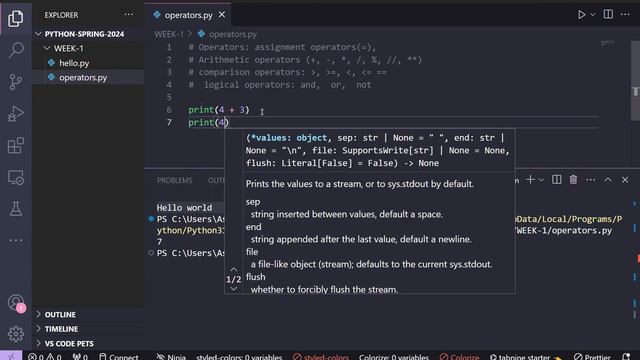
Task: Close the terminal panel
Action: [x=625, y=180]
